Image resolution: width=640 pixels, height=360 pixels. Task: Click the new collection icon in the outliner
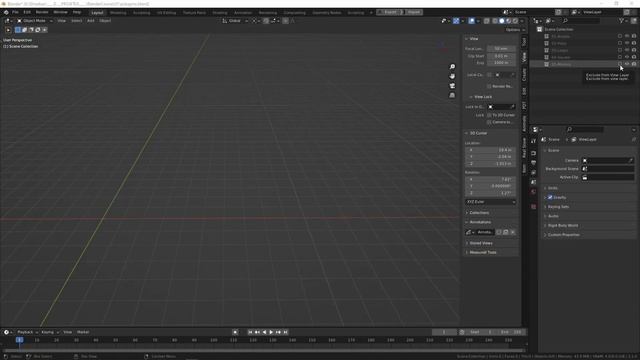634,20
